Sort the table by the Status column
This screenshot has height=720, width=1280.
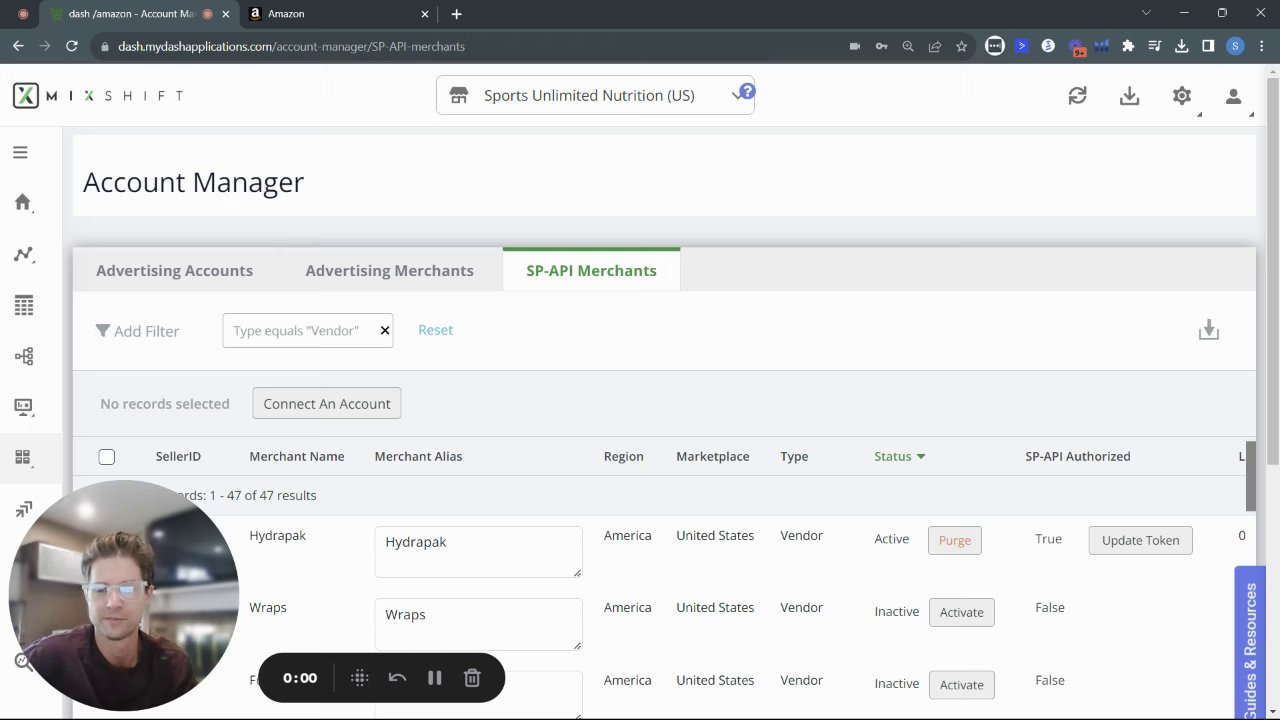(899, 456)
